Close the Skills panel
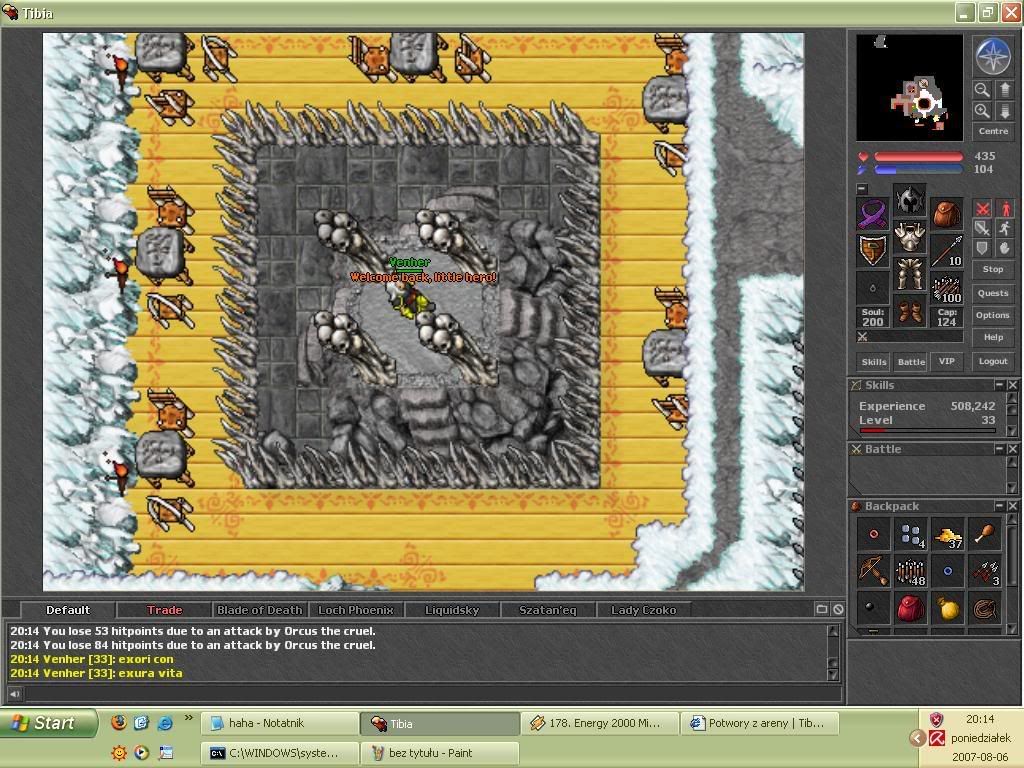Image resolution: width=1024 pixels, height=768 pixels. pyautogui.click(x=1012, y=385)
